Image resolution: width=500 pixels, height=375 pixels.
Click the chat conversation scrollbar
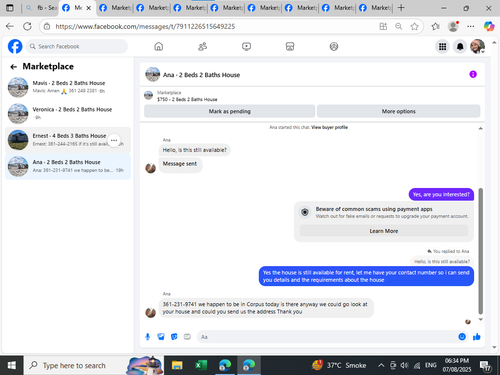click(x=480, y=251)
